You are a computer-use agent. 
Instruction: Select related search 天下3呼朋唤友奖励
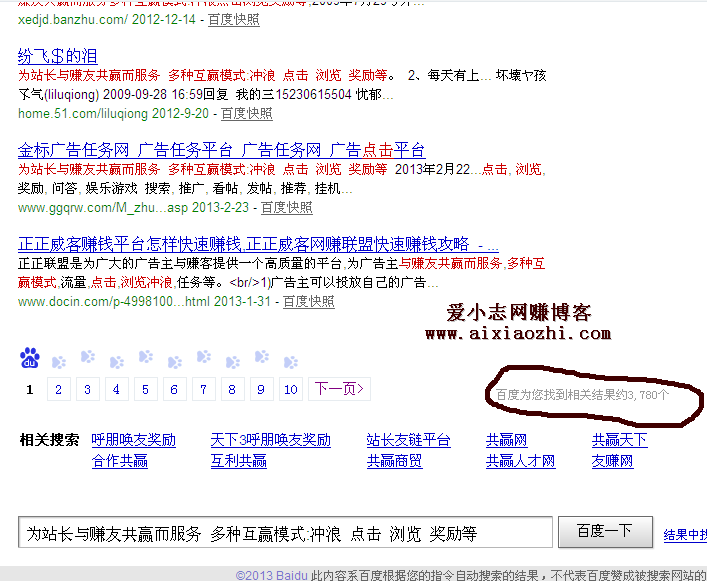tap(271, 440)
